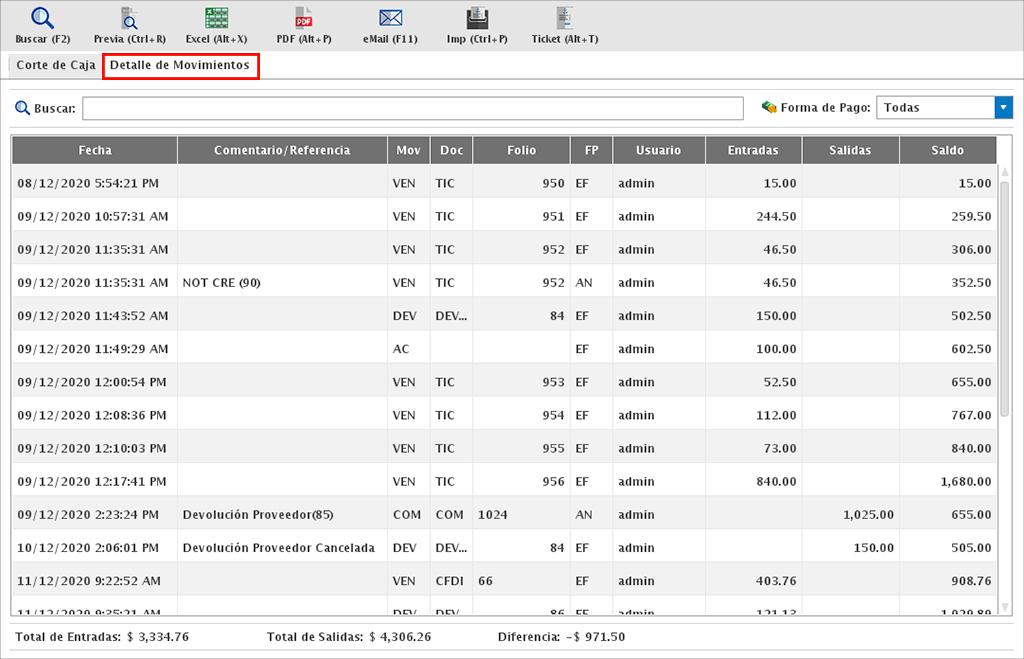This screenshot has height=659, width=1024.
Task: Print with the Imp printer icon
Action: (x=477, y=18)
